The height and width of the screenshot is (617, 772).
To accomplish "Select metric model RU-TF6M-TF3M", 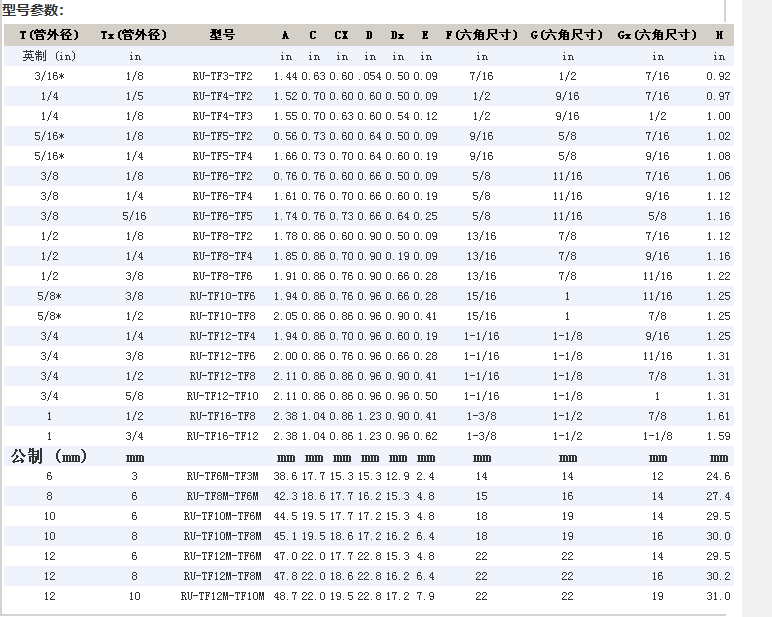I will pos(222,476).
